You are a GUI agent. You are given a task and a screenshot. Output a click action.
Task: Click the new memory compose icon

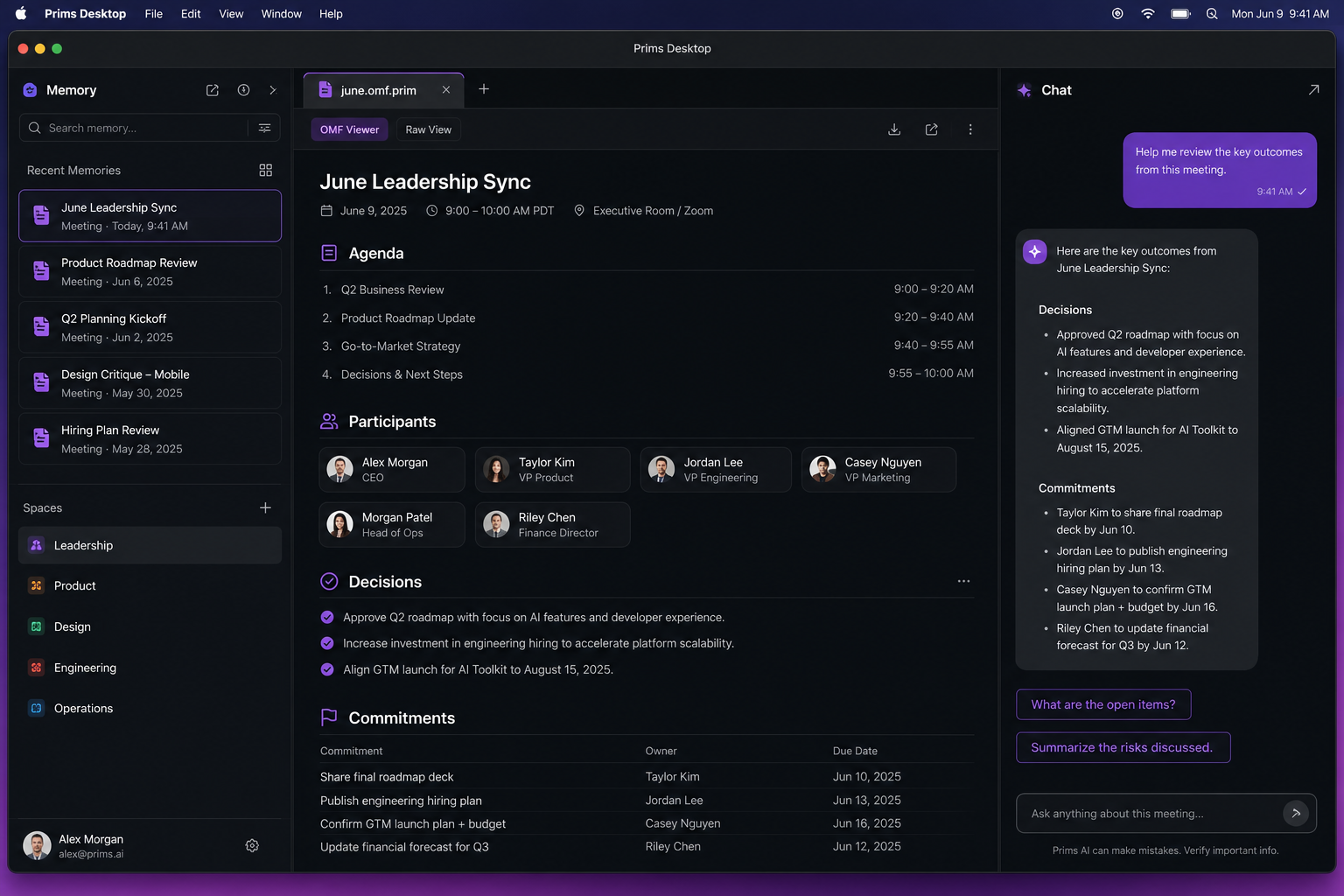212,90
